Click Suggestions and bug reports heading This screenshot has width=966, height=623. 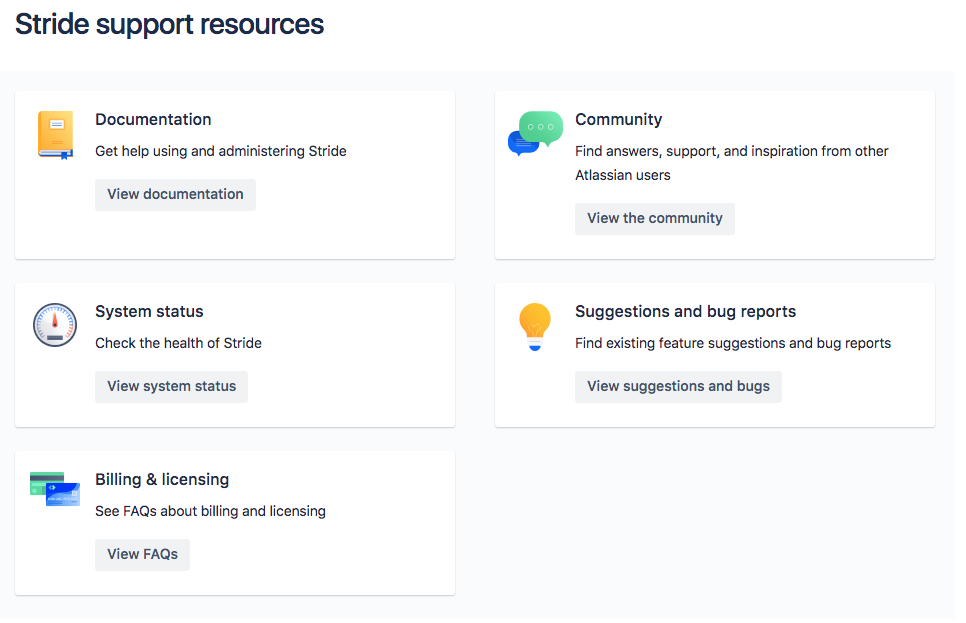tap(686, 312)
